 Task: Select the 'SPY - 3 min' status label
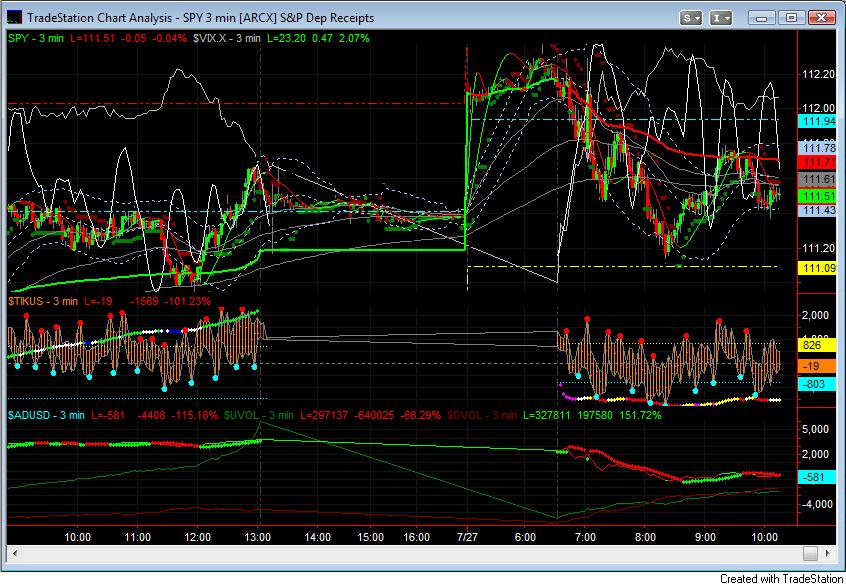coord(36,38)
